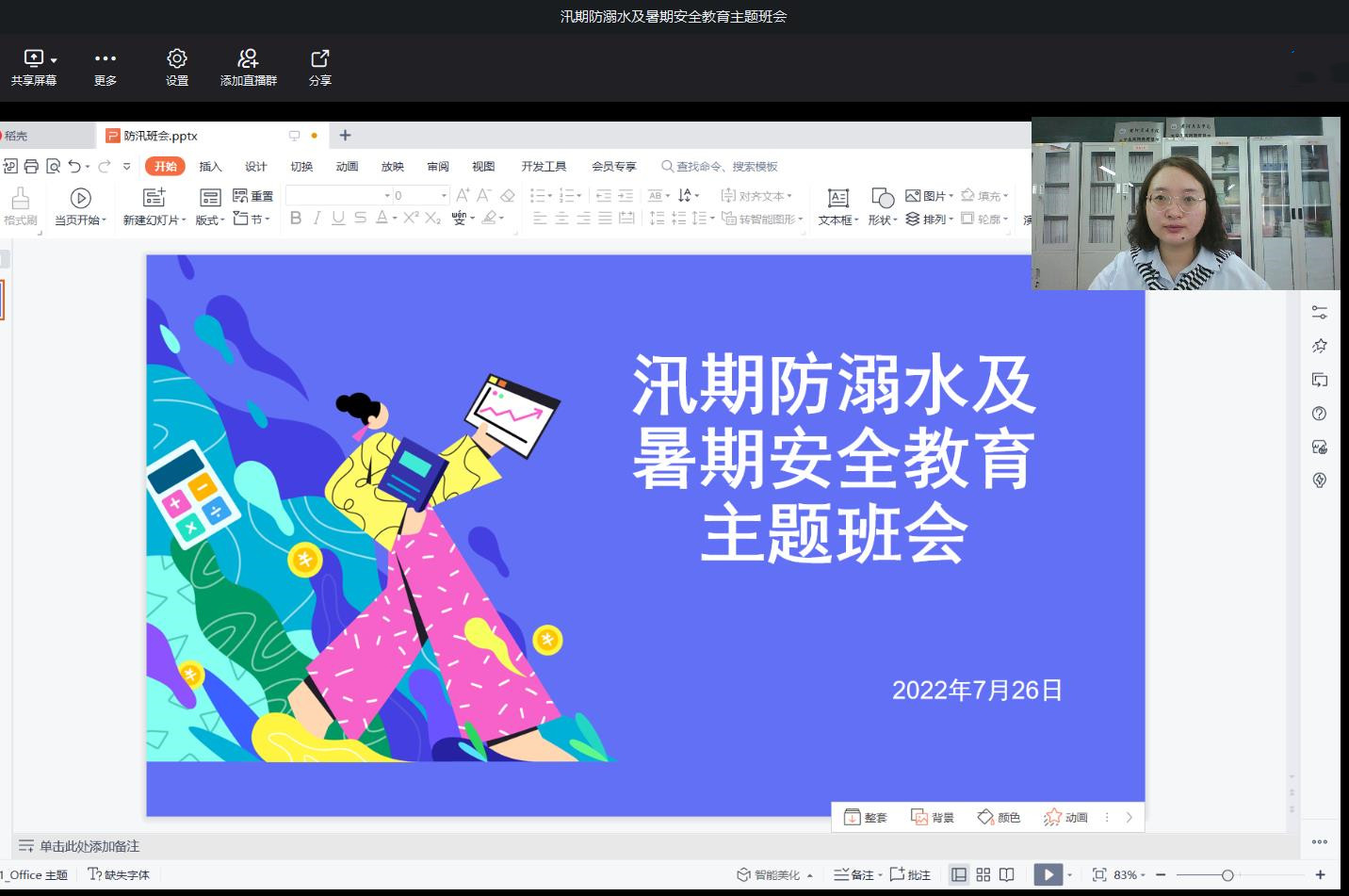
Task: Toggle italic formatting
Action: (317, 218)
